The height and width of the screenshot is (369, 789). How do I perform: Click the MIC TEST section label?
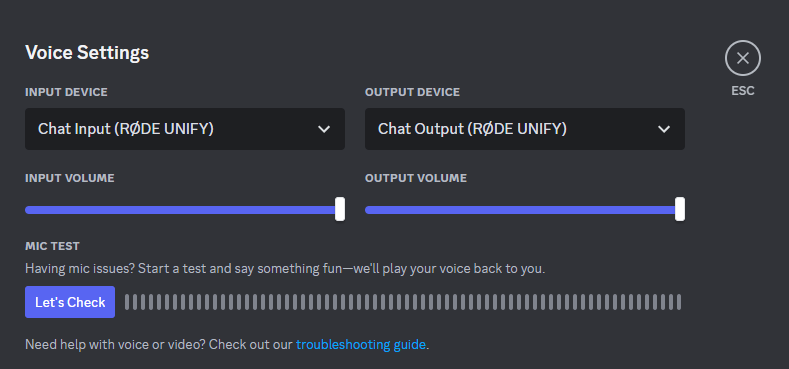click(52, 246)
